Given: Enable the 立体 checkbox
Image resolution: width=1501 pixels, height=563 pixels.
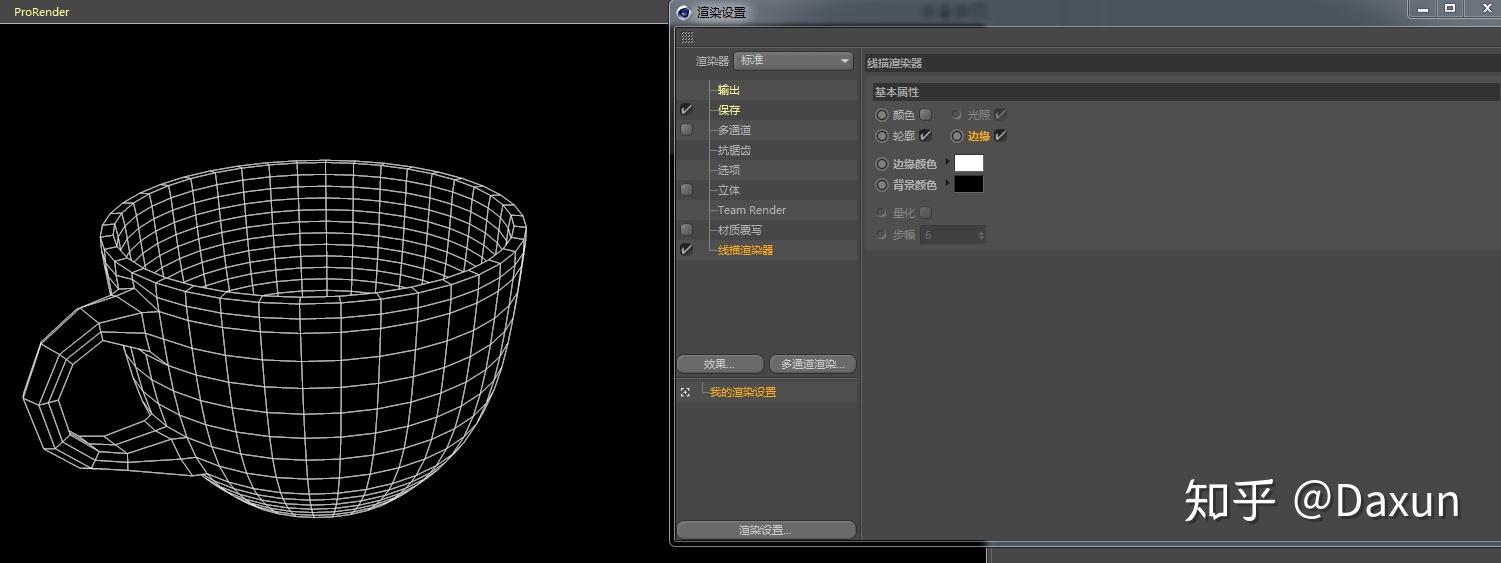Looking at the screenshot, I should (686, 190).
